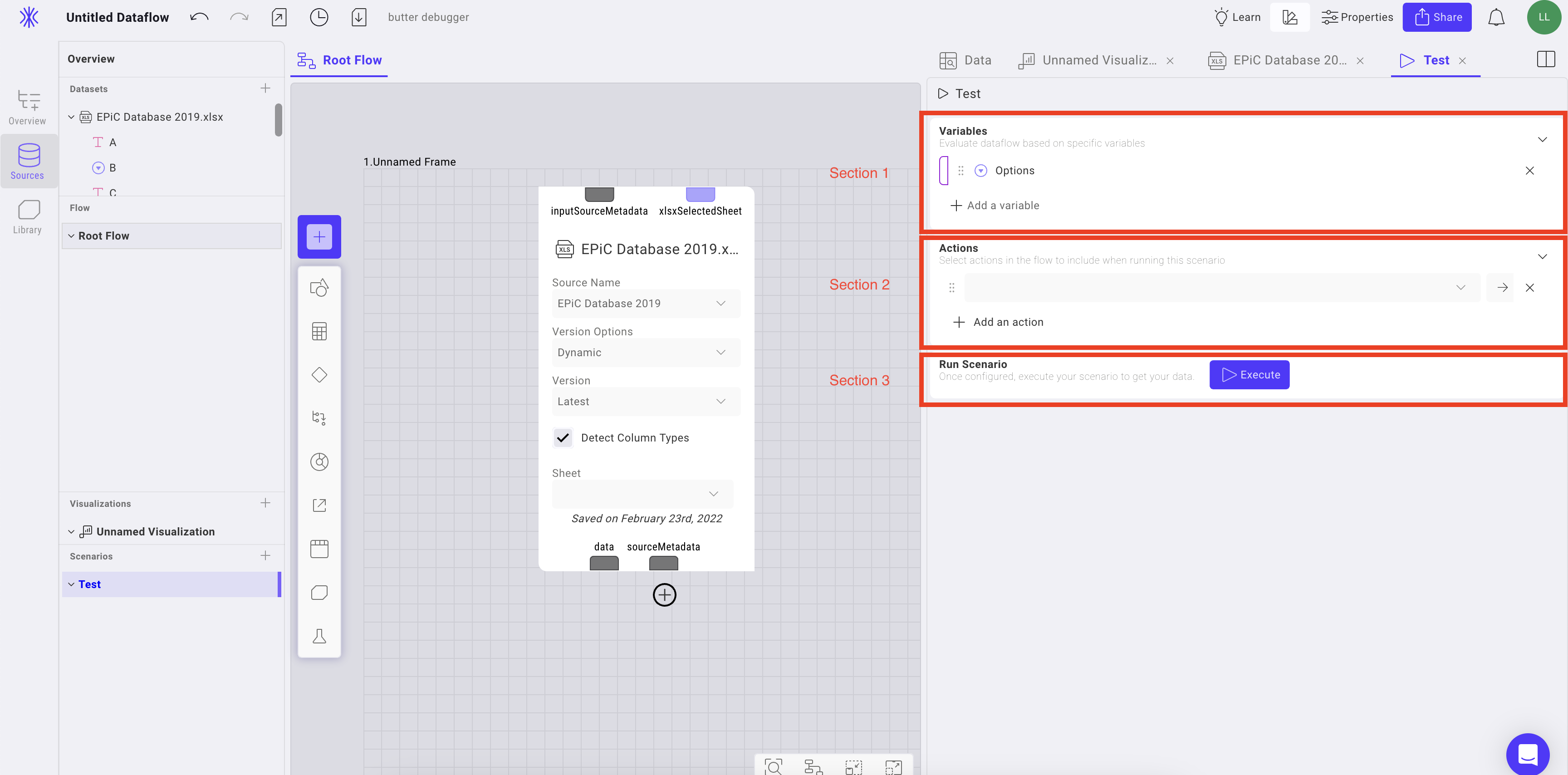
Task: Click the download/import icon in header
Action: point(359,17)
